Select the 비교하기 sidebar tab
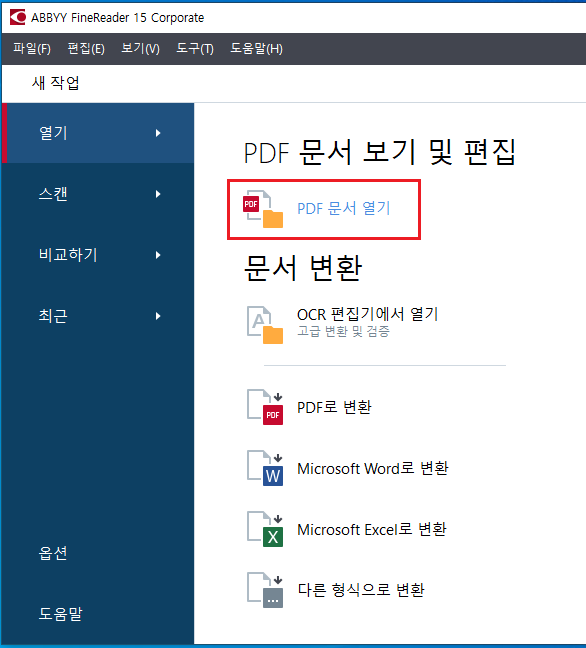 (98, 255)
